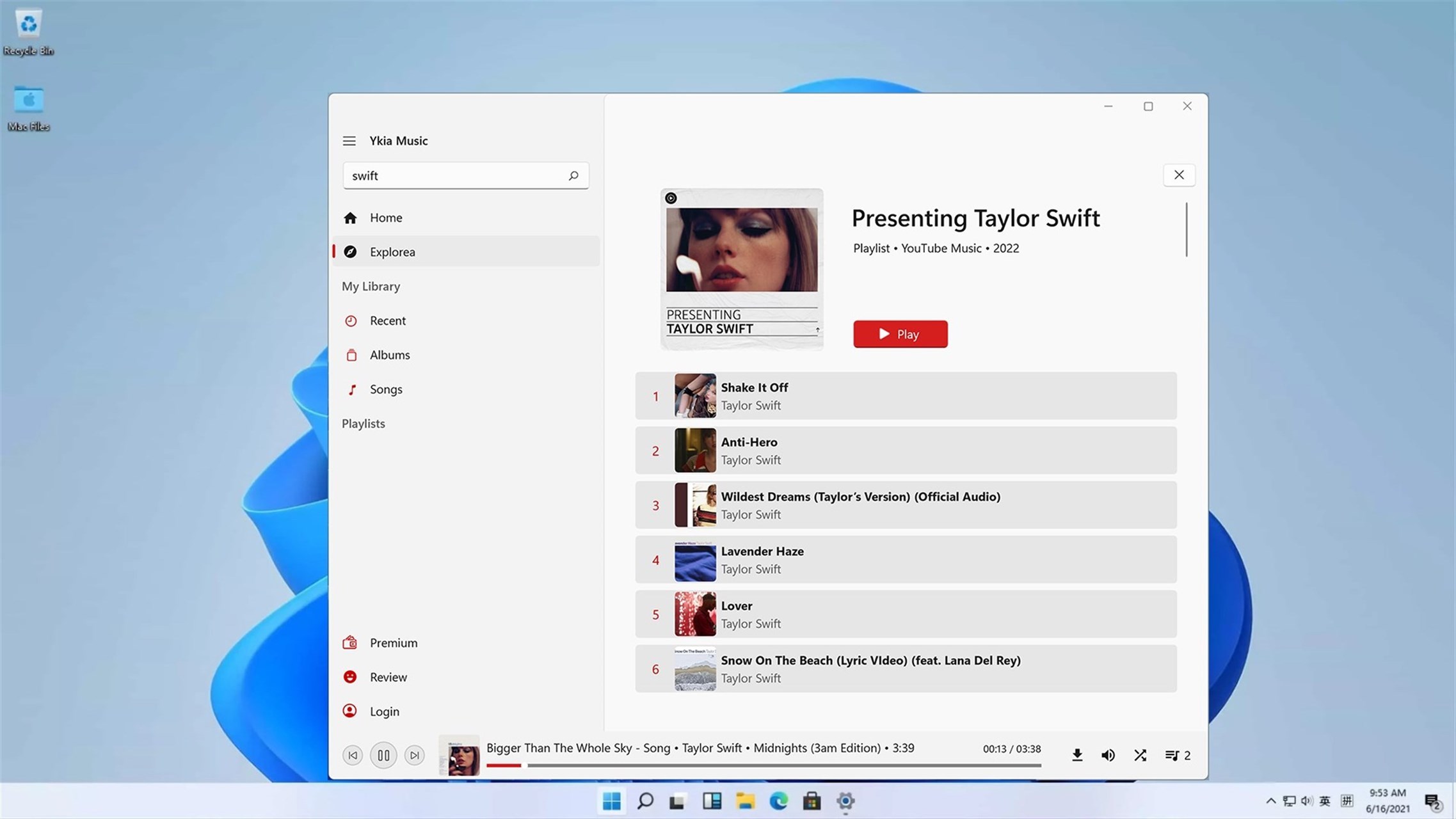Open Albums from the sidebar icon
This screenshot has height=819, width=1456.
click(x=351, y=354)
